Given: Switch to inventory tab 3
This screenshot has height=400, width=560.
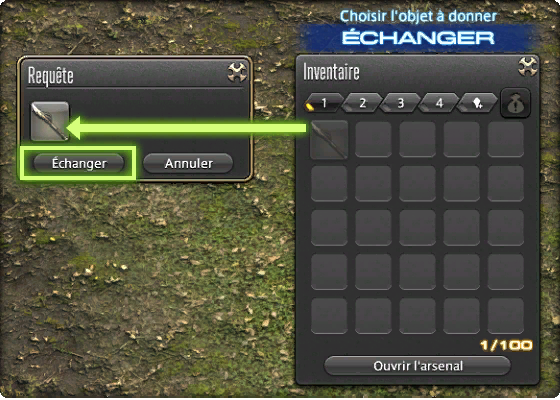Looking at the screenshot, I should [x=400, y=103].
